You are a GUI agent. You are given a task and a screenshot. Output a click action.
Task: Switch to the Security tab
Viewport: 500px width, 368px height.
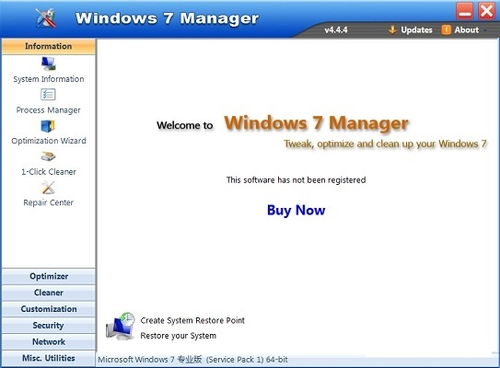(49, 325)
